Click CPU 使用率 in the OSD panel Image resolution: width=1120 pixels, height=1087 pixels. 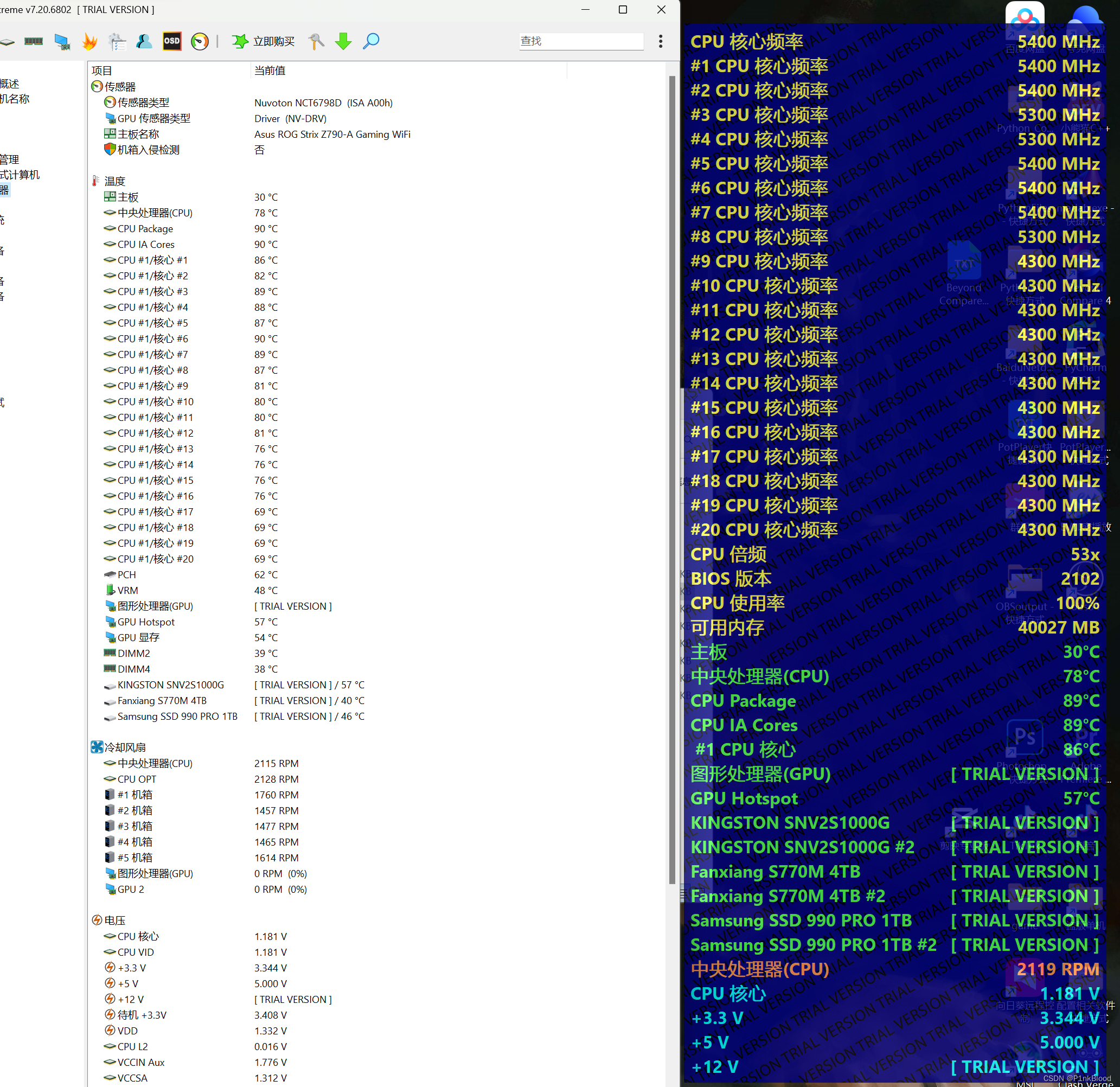[737, 603]
